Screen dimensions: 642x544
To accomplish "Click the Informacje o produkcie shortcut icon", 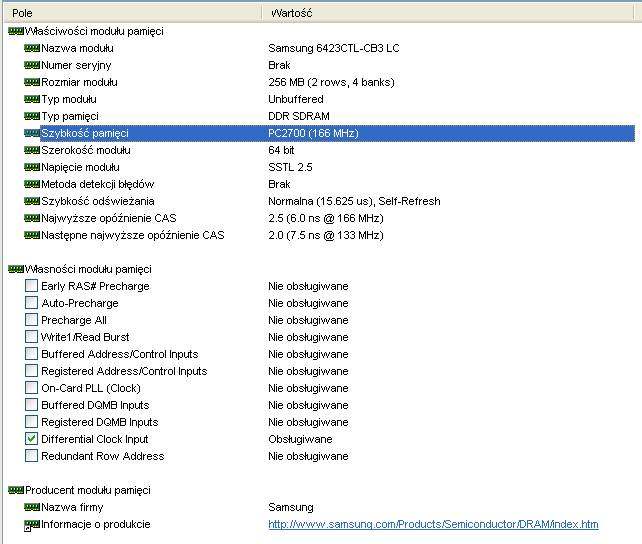I will [32, 524].
